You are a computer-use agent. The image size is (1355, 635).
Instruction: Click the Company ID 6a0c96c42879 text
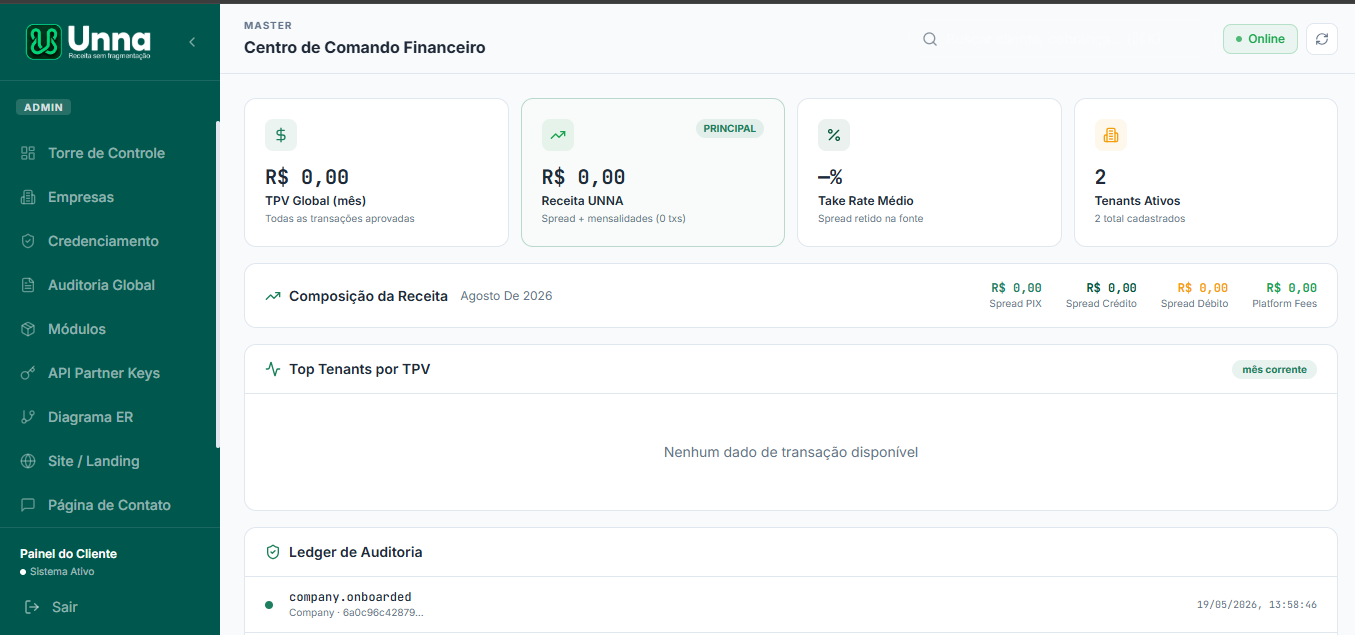pyautogui.click(x=356, y=612)
